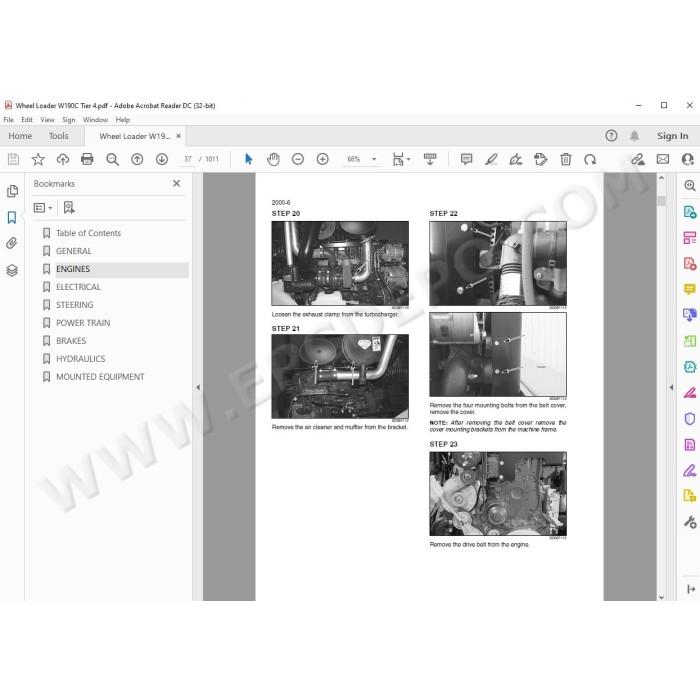Open the Edit menu
Viewport: 700px width, 700px height.
pos(27,120)
